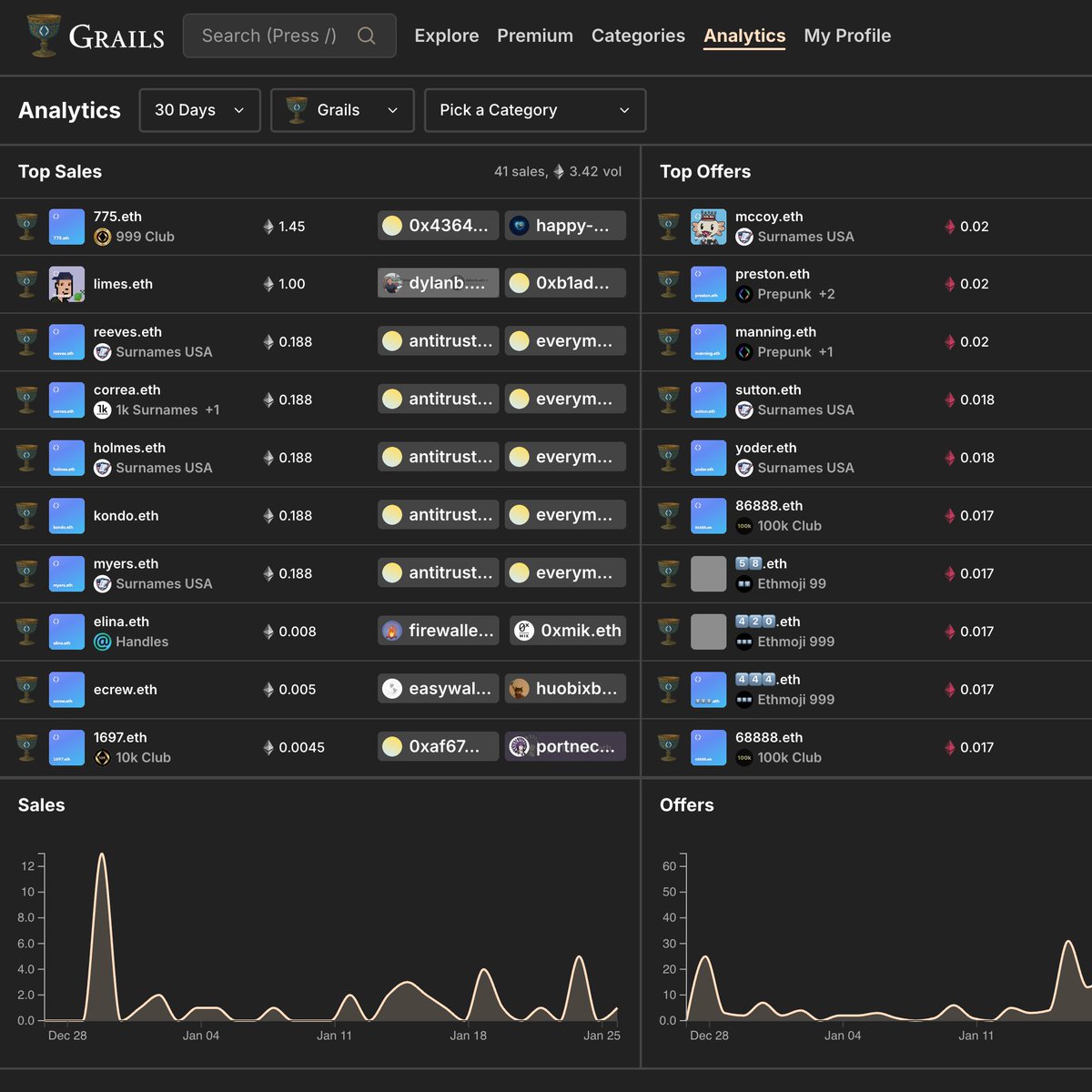1092x1092 pixels.
Task: Select the Ethmoji 999 icon beside 420.eth
Action: click(x=743, y=642)
